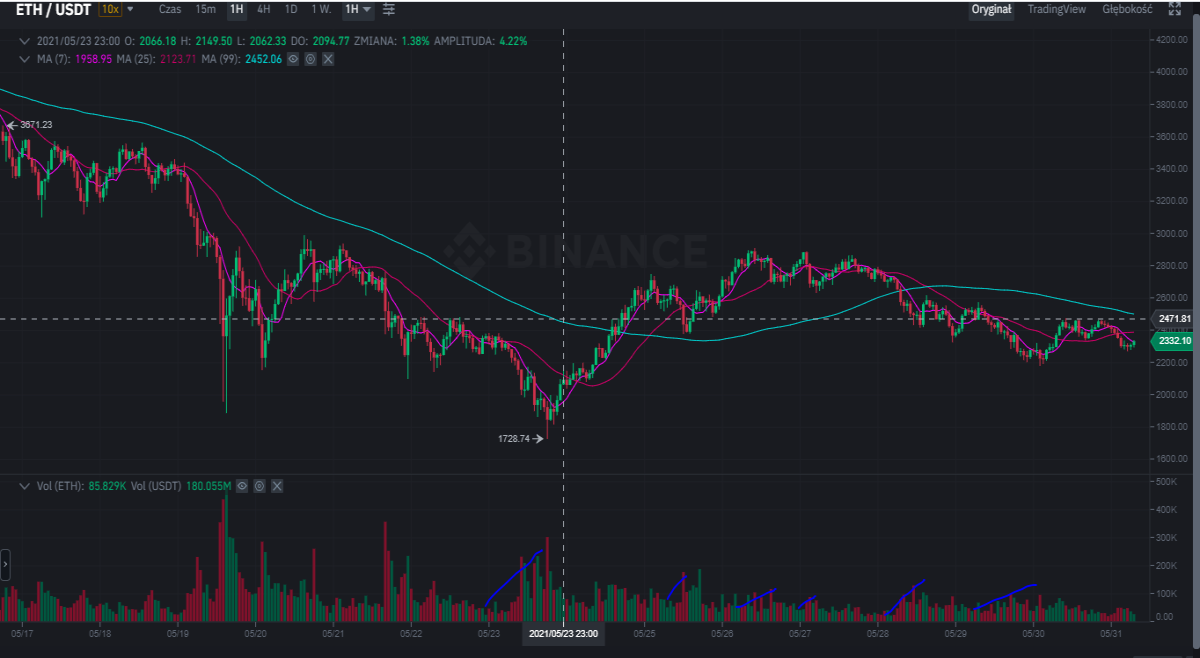Screen dimensions: 1200x658
Task: Click the 4200.00 price axis label
Action: (x=1170, y=40)
